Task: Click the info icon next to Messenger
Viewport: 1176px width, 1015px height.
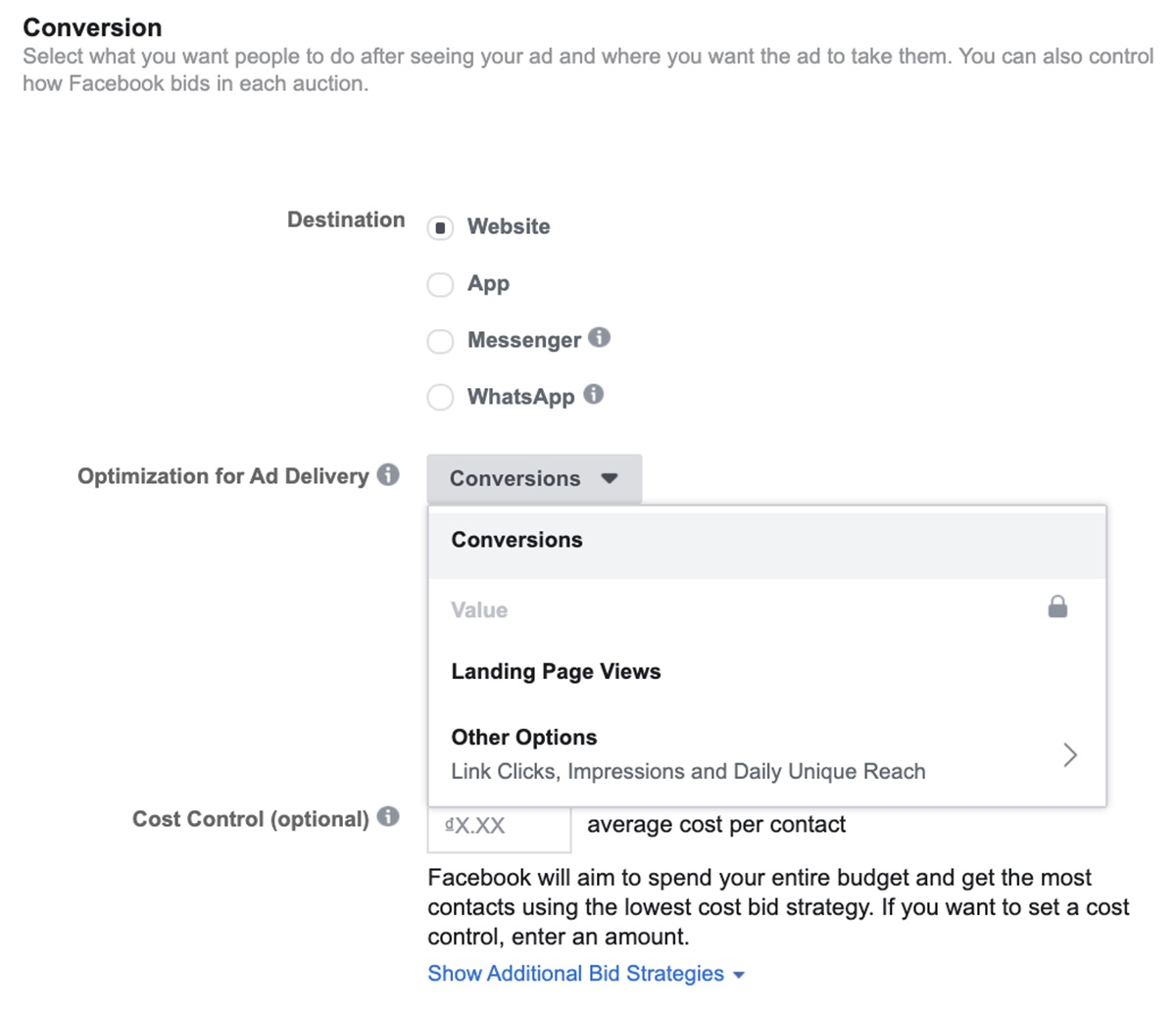Action: 600,338
